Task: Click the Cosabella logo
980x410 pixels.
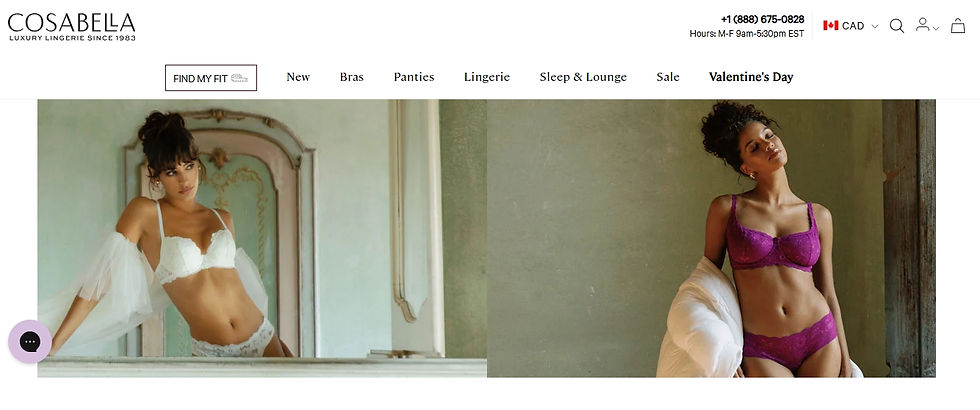Action: 71,27
